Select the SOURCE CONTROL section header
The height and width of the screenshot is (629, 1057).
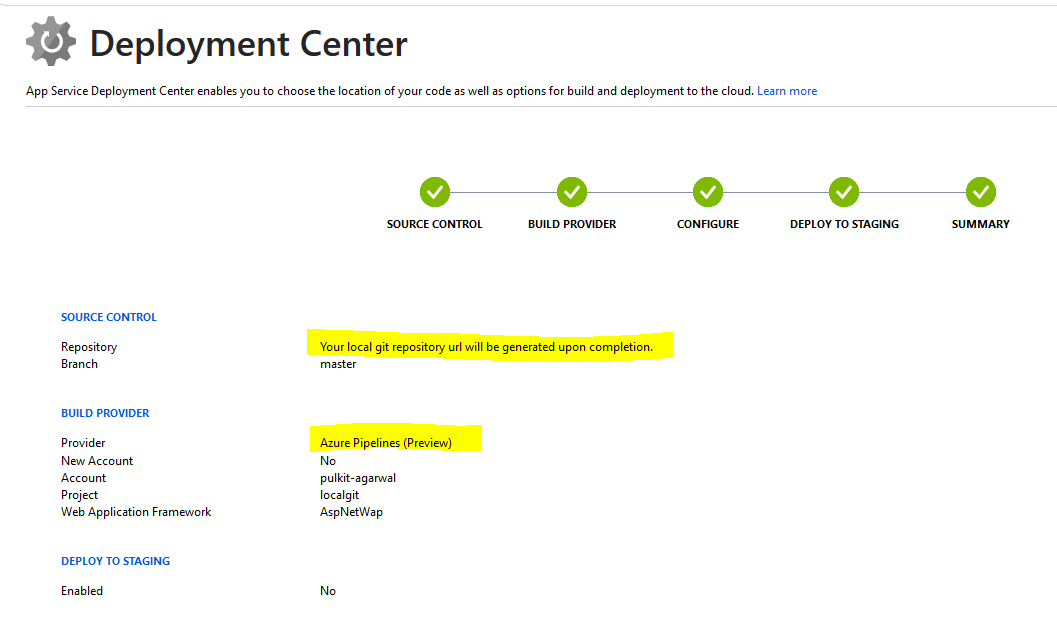[108, 316]
